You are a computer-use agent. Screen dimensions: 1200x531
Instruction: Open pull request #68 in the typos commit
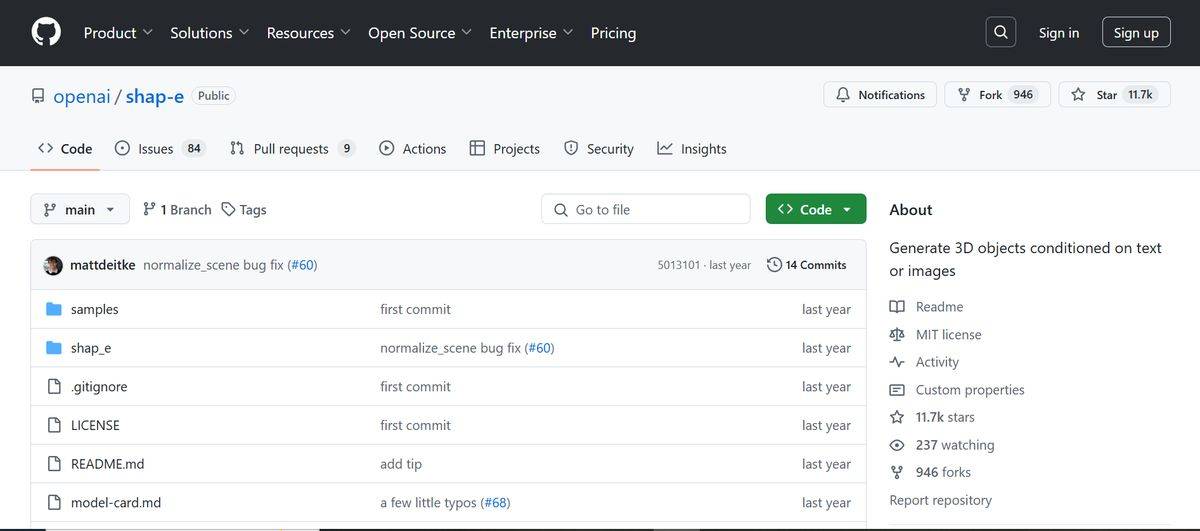[x=495, y=502]
